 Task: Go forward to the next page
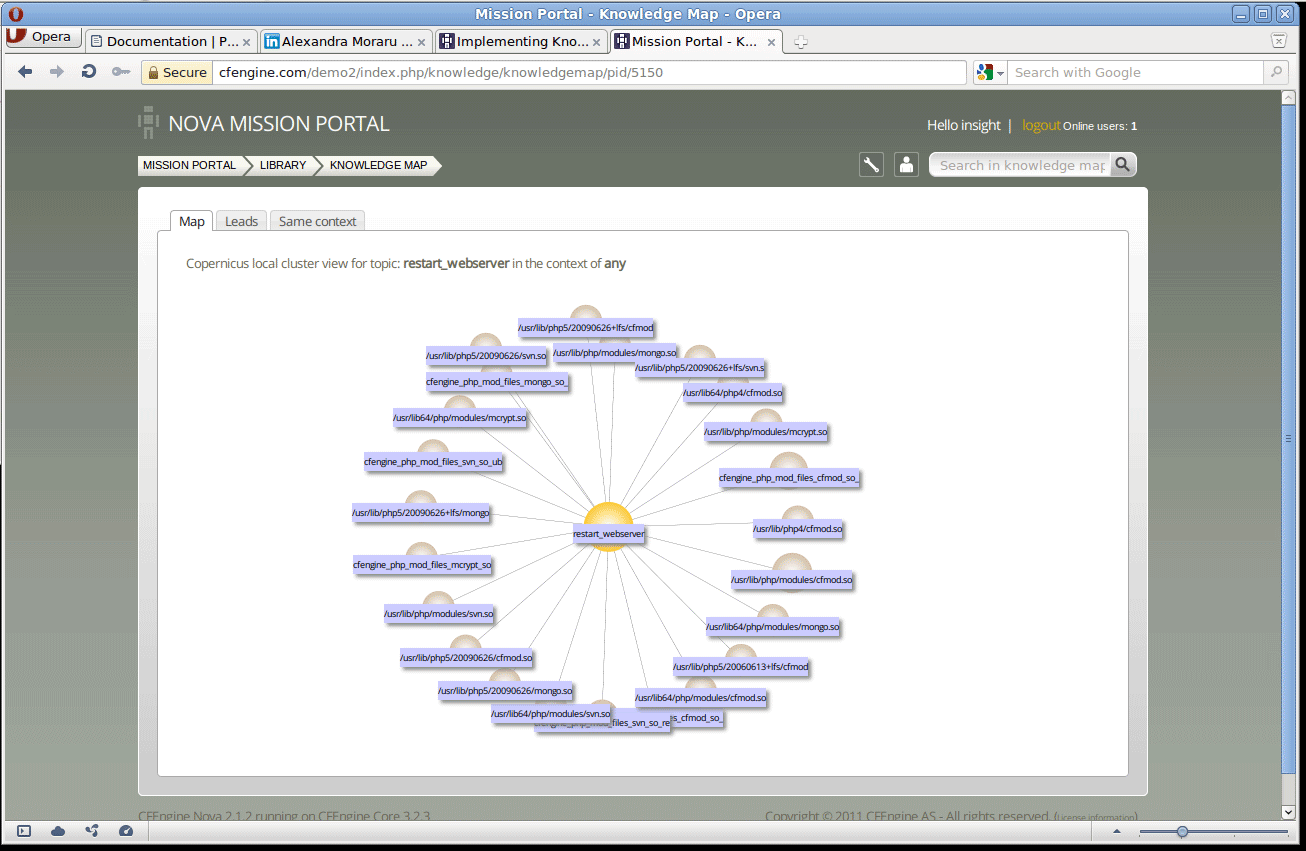tap(57, 72)
